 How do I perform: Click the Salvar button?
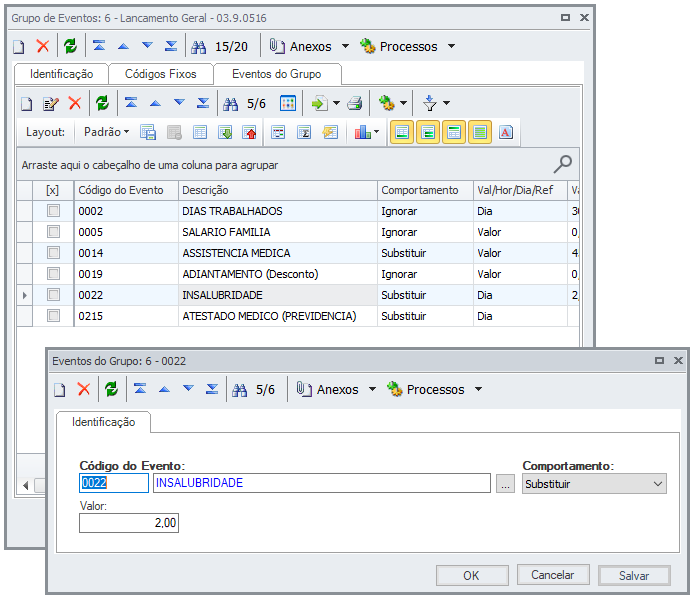[x=634, y=576]
